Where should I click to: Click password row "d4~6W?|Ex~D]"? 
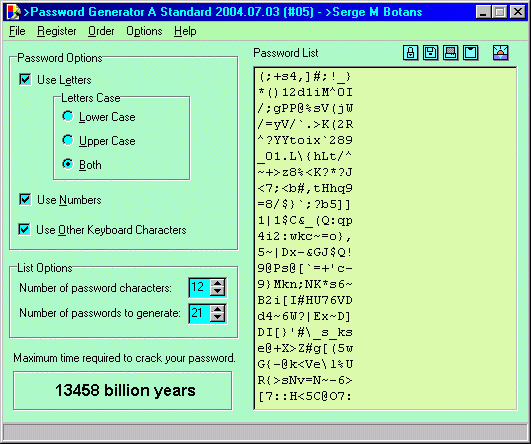pyautogui.click(x=305, y=316)
